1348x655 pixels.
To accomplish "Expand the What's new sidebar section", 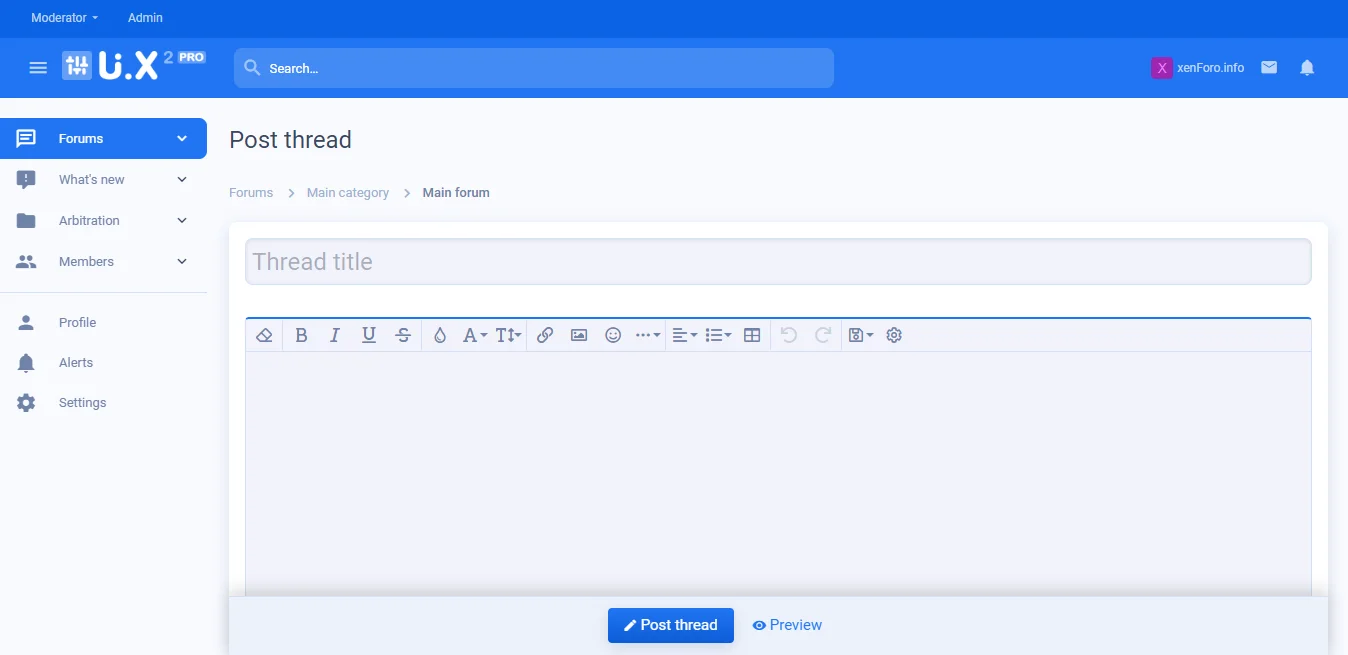I will tap(182, 180).
